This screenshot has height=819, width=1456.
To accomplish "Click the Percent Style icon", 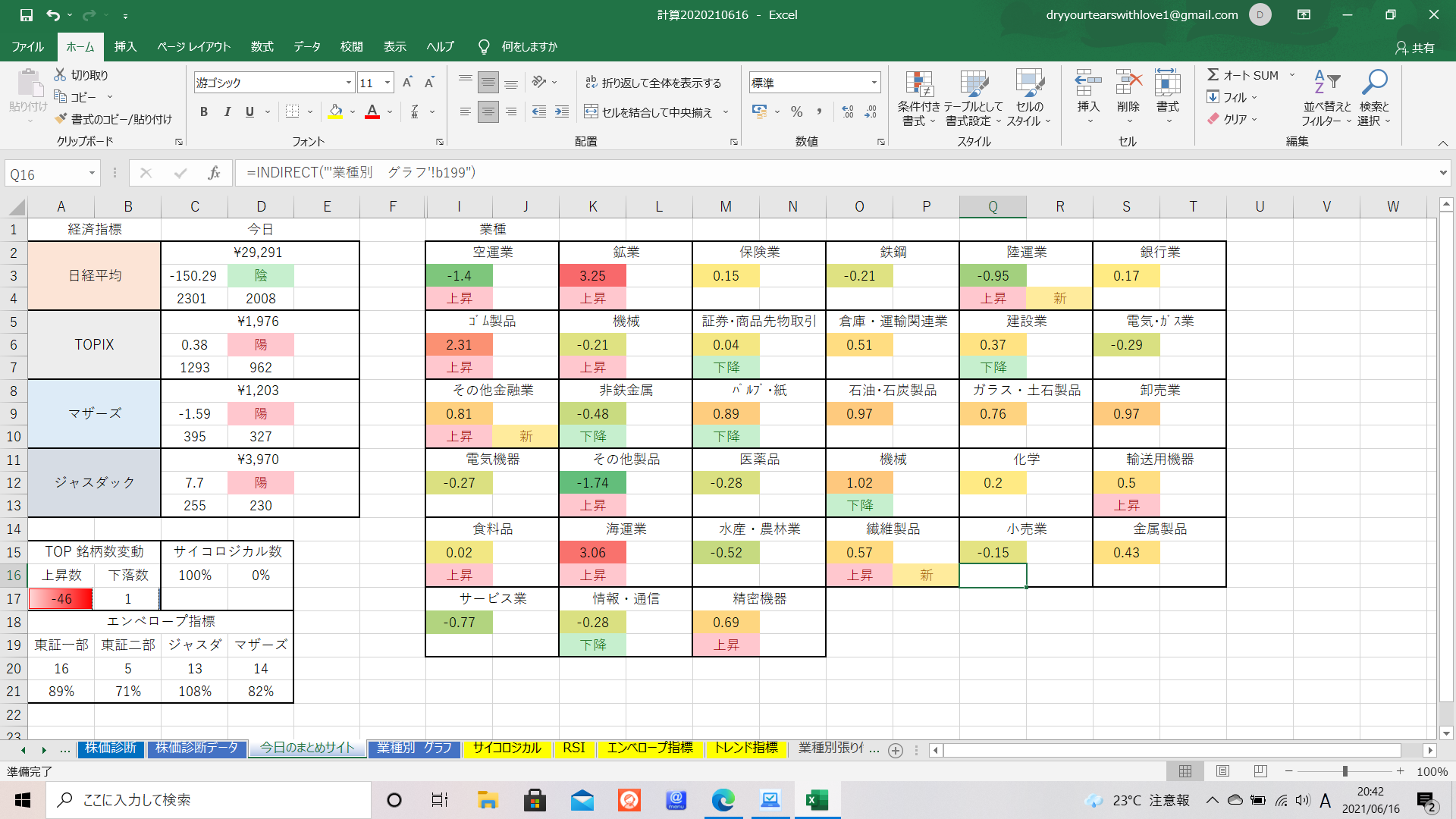I will [x=796, y=111].
